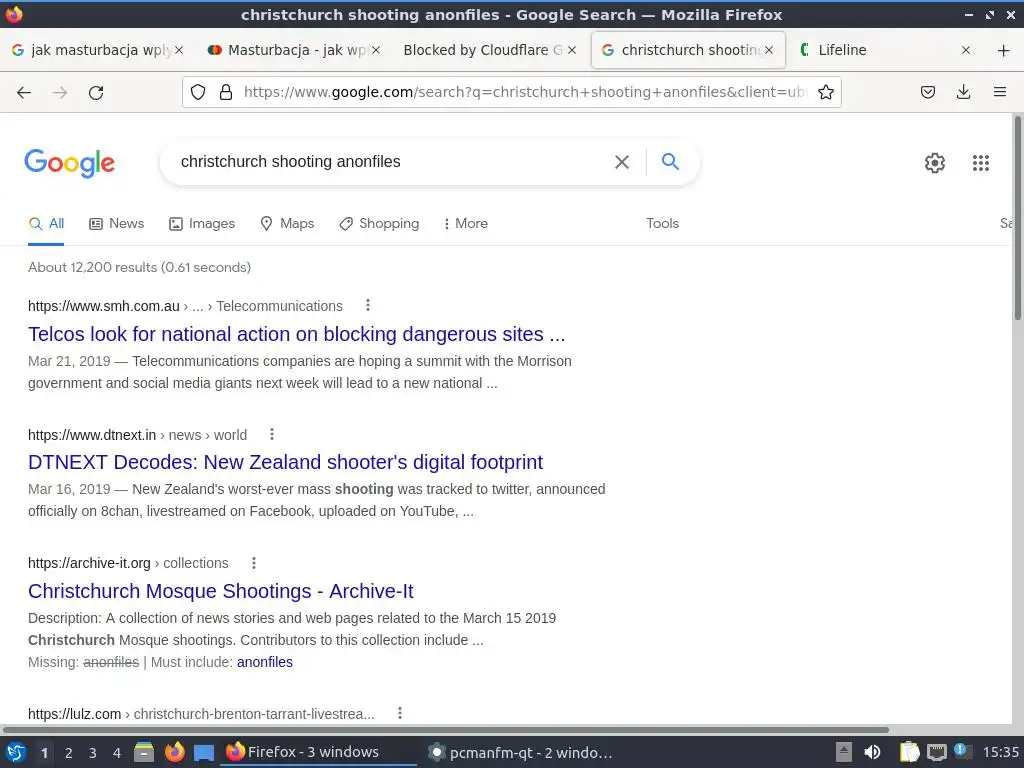This screenshot has height=768, width=1024.
Task: Open Firefox - 3 windows taskbar group
Action: click(320, 752)
